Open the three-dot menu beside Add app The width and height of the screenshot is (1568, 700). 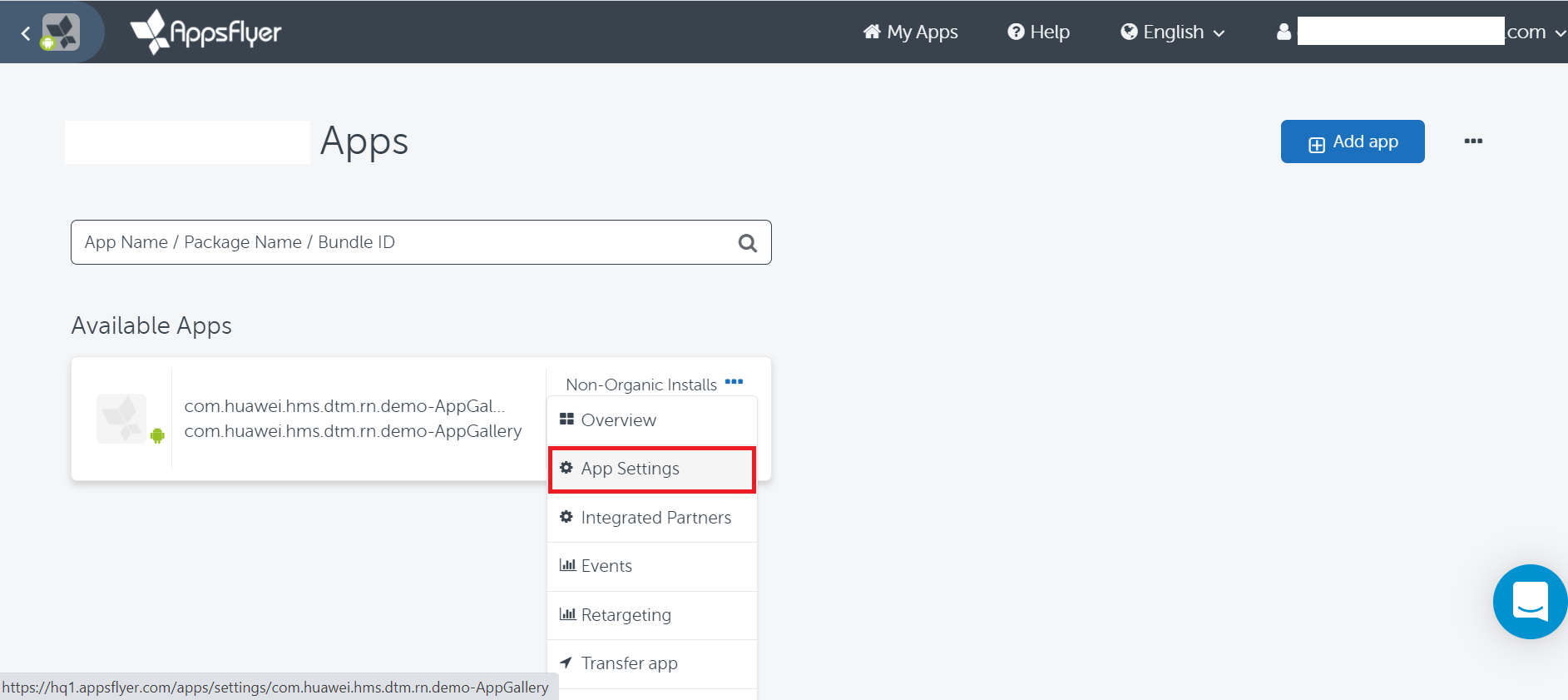[x=1473, y=141]
